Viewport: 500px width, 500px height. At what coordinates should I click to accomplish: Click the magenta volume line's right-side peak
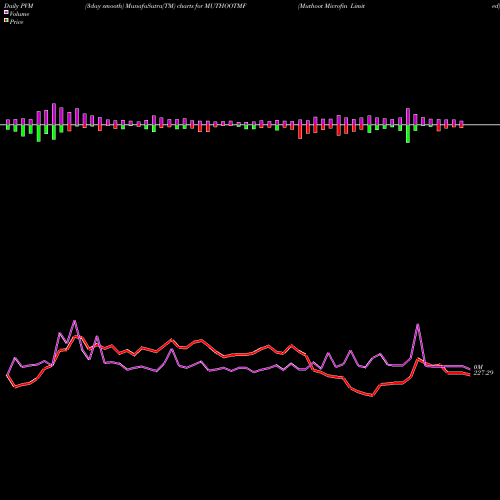(418, 324)
